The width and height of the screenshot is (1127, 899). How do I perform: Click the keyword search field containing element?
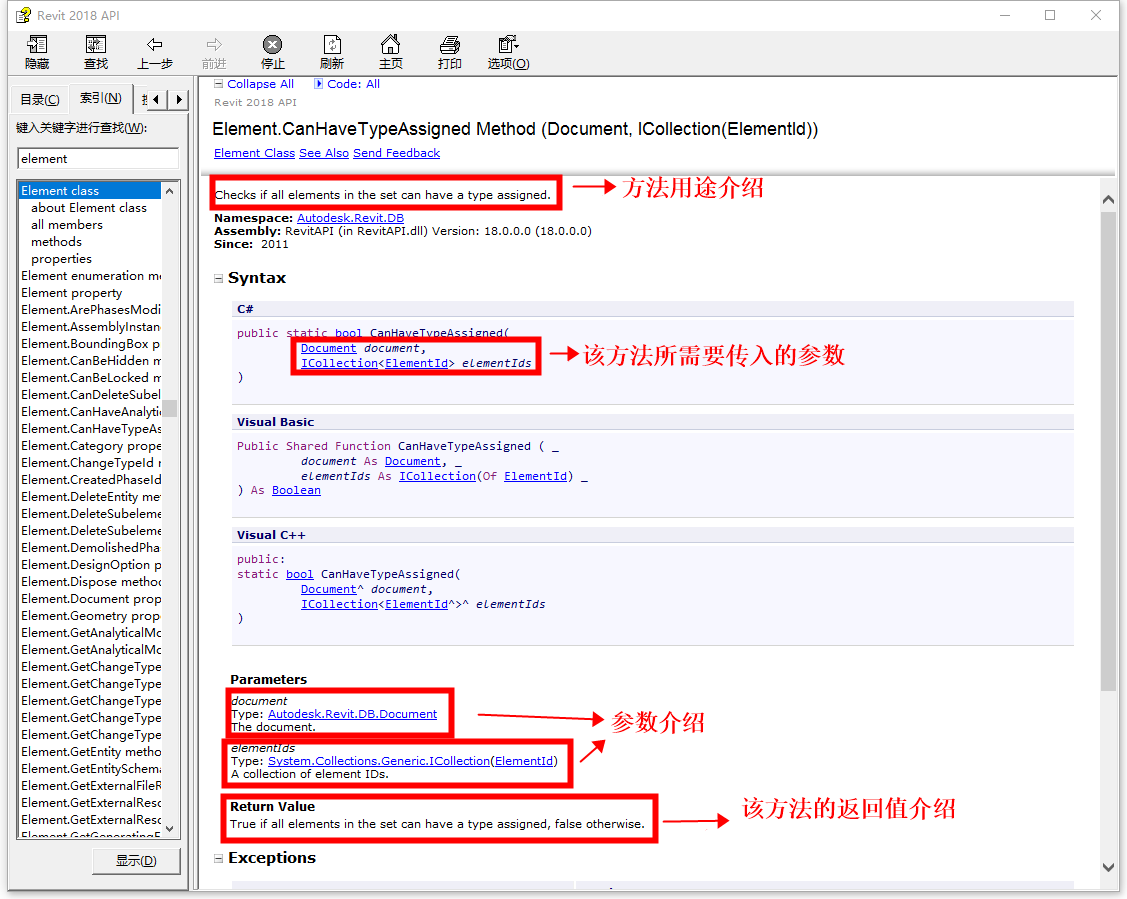click(98, 159)
